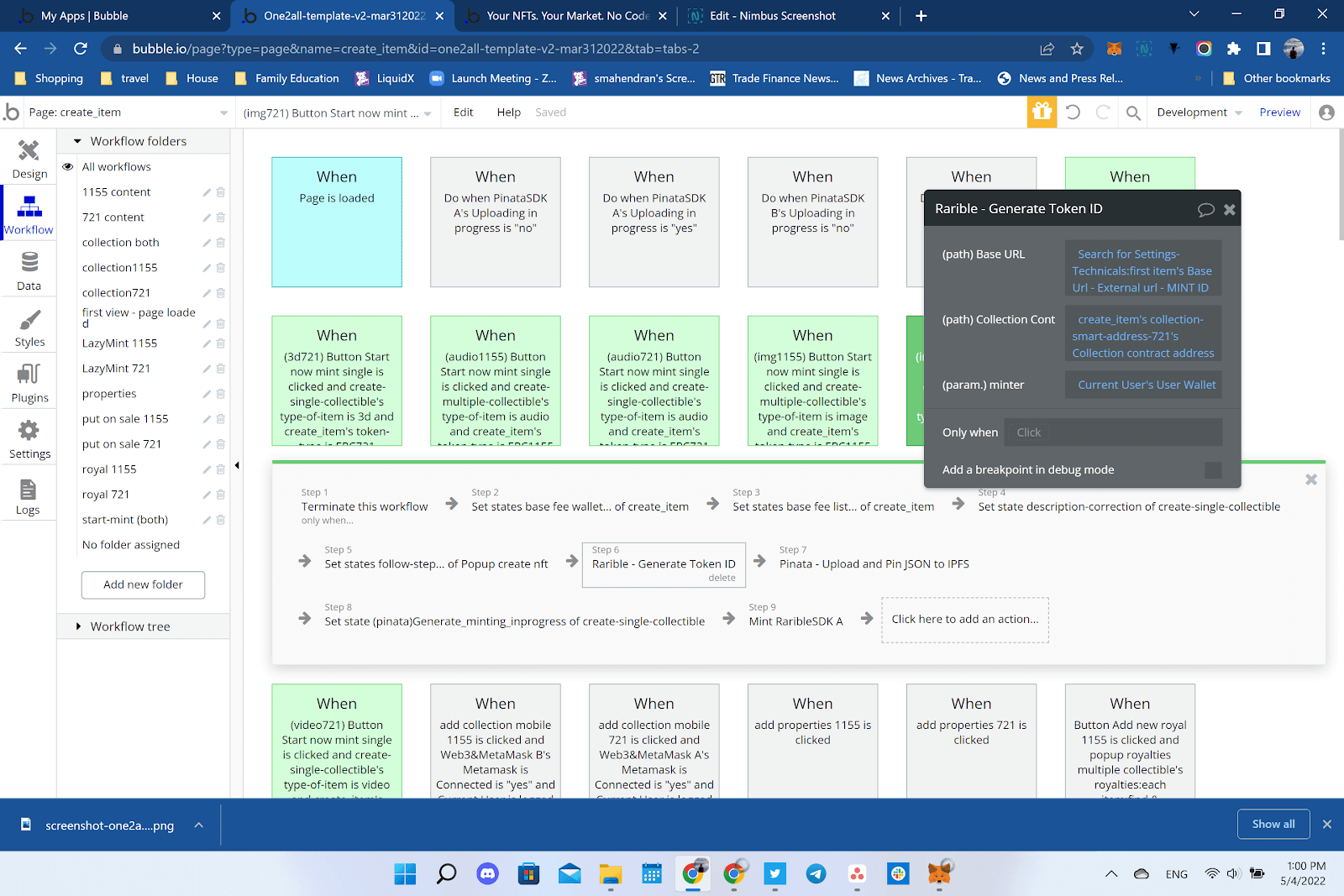Toggle the eye icon beside All workflows
The width and height of the screenshot is (1344, 896).
point(67,166)
